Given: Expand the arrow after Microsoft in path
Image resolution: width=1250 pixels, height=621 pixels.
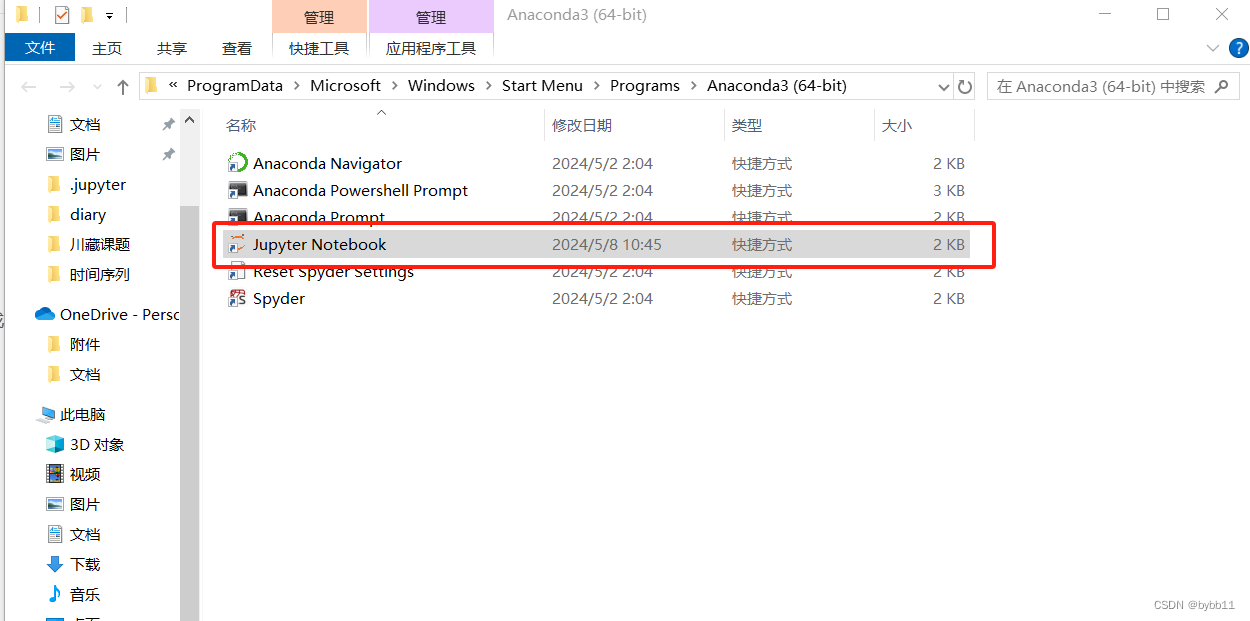Looking at the screenshot, I should [394, 86].
